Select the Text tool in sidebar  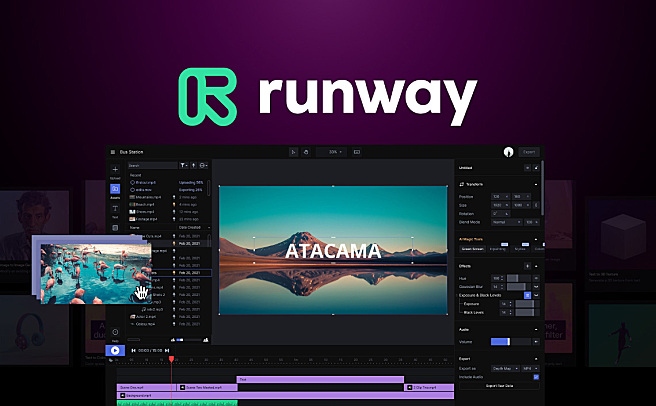[x=115, y=208]
